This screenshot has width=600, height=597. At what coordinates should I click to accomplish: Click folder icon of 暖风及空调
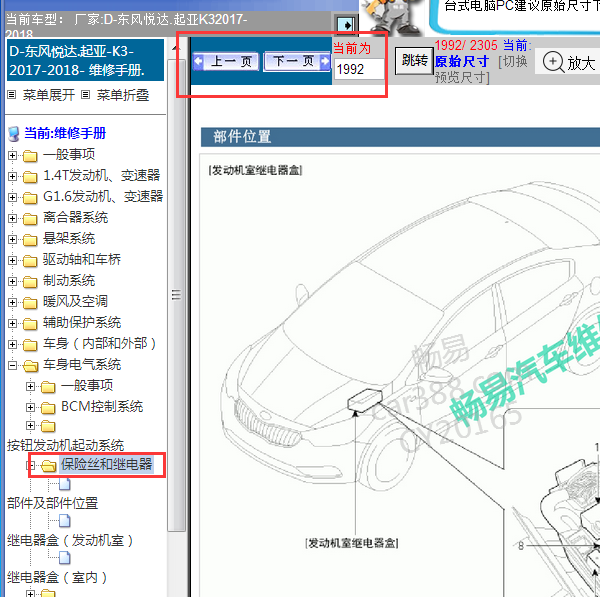(x=30, y=303)
